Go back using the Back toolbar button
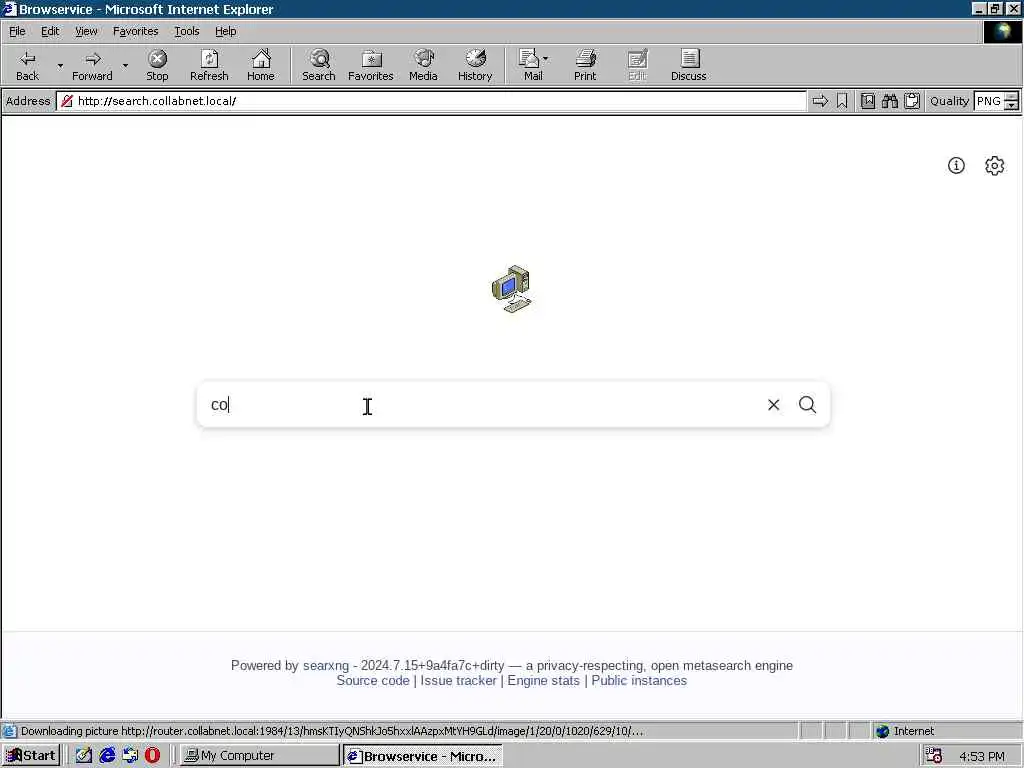Screen dimensions: 1024x768 point(27,65)
